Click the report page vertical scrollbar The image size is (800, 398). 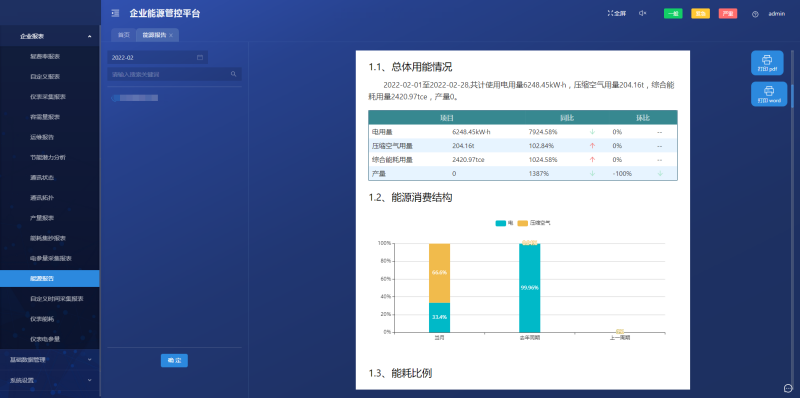click(x=792, y=96)
